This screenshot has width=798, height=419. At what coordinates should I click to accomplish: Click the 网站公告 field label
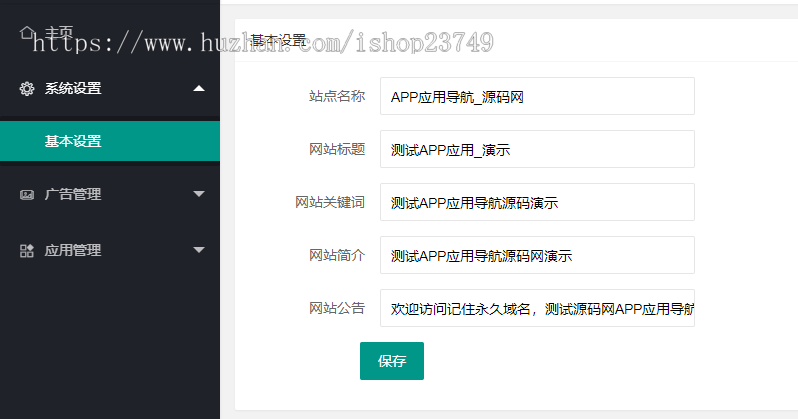[x=337, y=308]
